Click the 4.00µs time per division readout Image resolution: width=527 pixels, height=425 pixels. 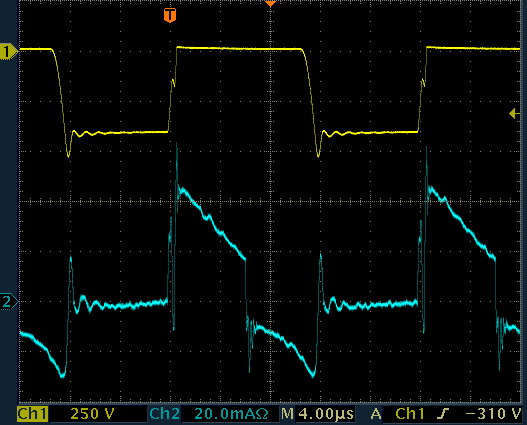[x=326, y=414]
